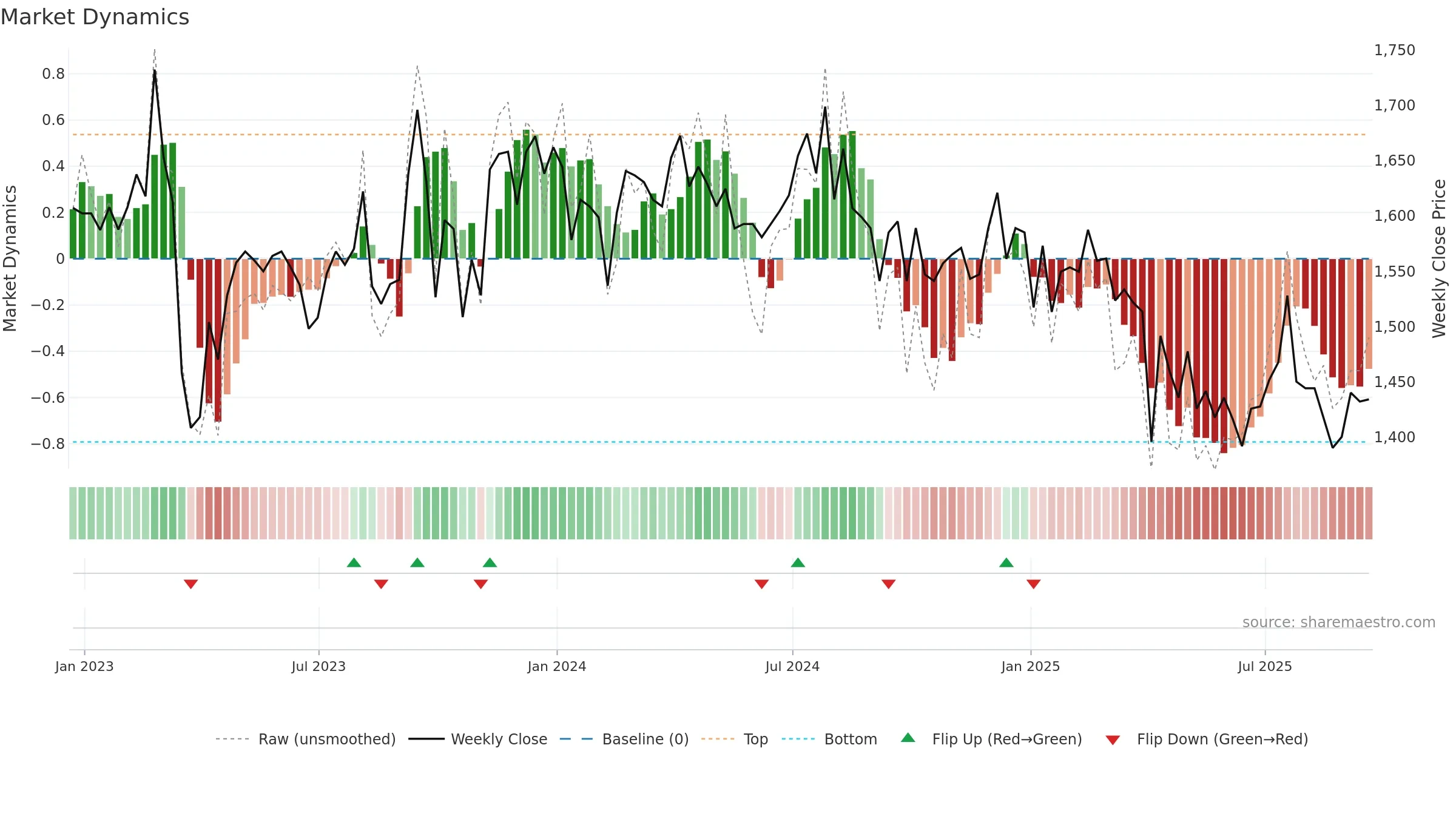Screen dimensions: 1456x819
Task: Click the Market Dynamics left axis label
Action: (10, 258)
